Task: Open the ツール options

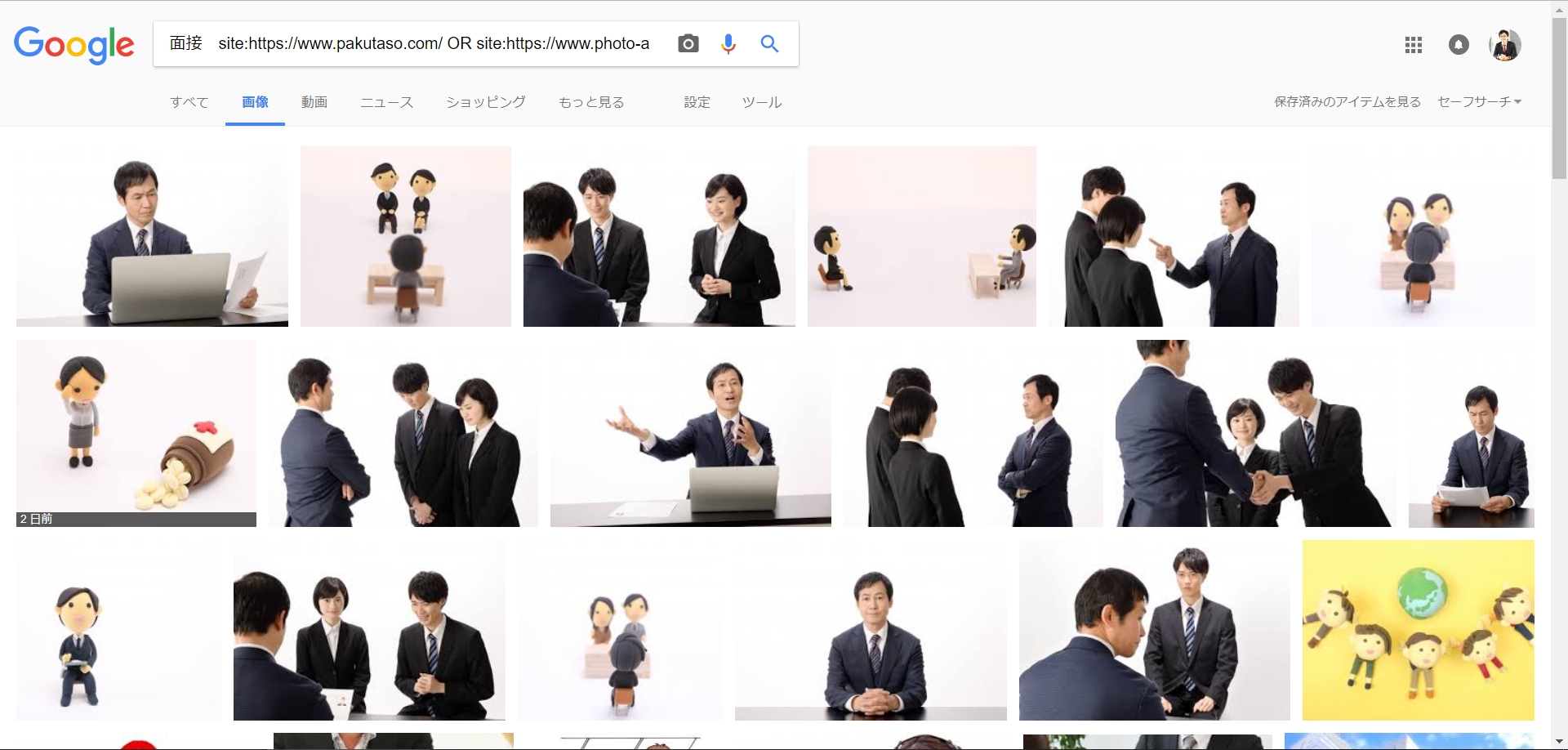Action: pos(762,102)
